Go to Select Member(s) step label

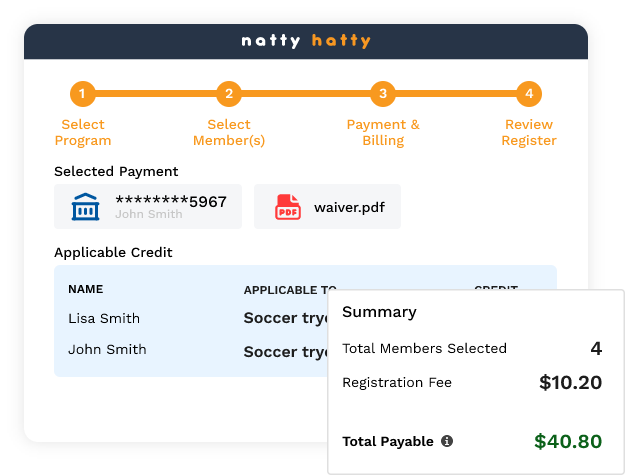pyautogui.click(x=229, y=133)
